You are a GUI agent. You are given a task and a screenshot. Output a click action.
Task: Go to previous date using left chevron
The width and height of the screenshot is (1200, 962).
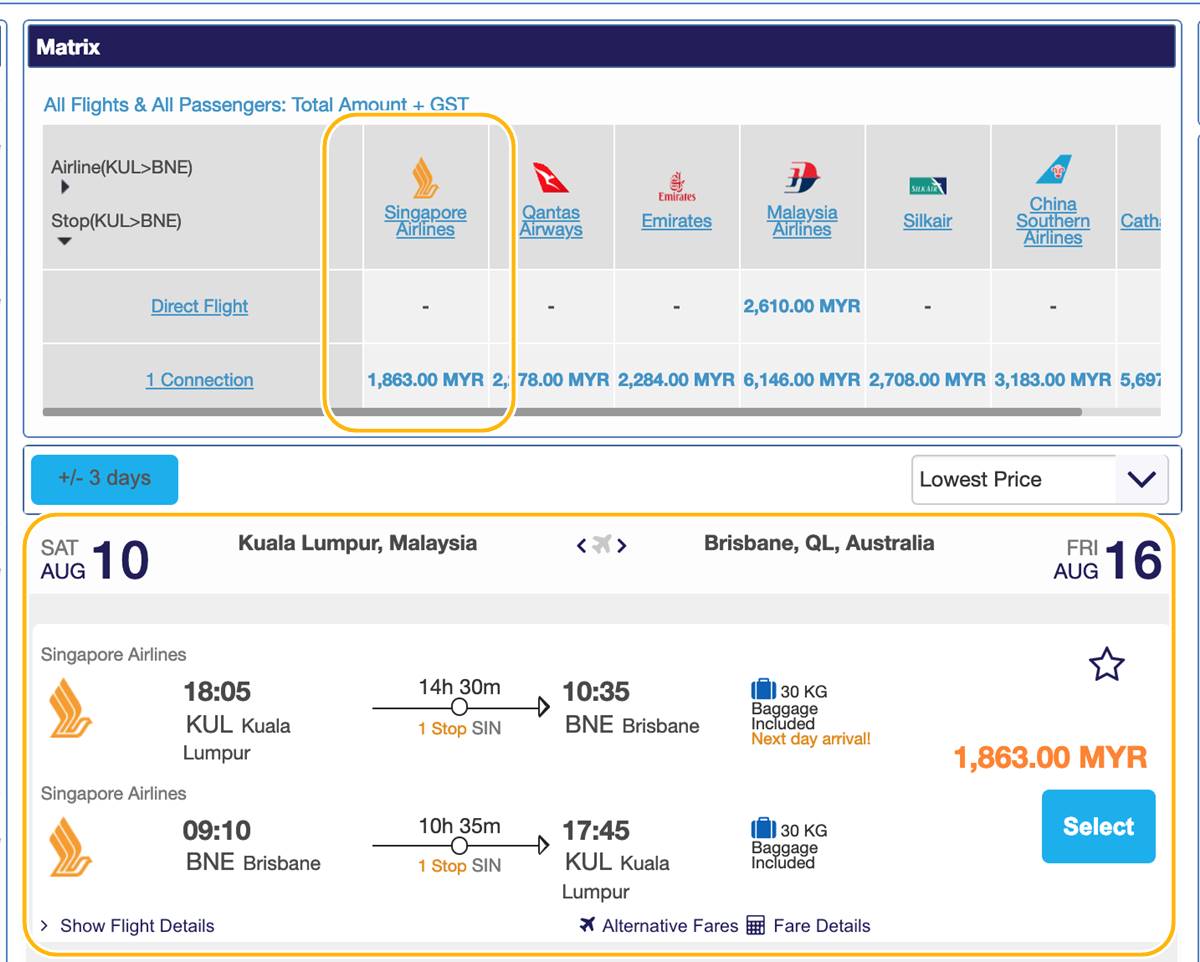point(582,545)
